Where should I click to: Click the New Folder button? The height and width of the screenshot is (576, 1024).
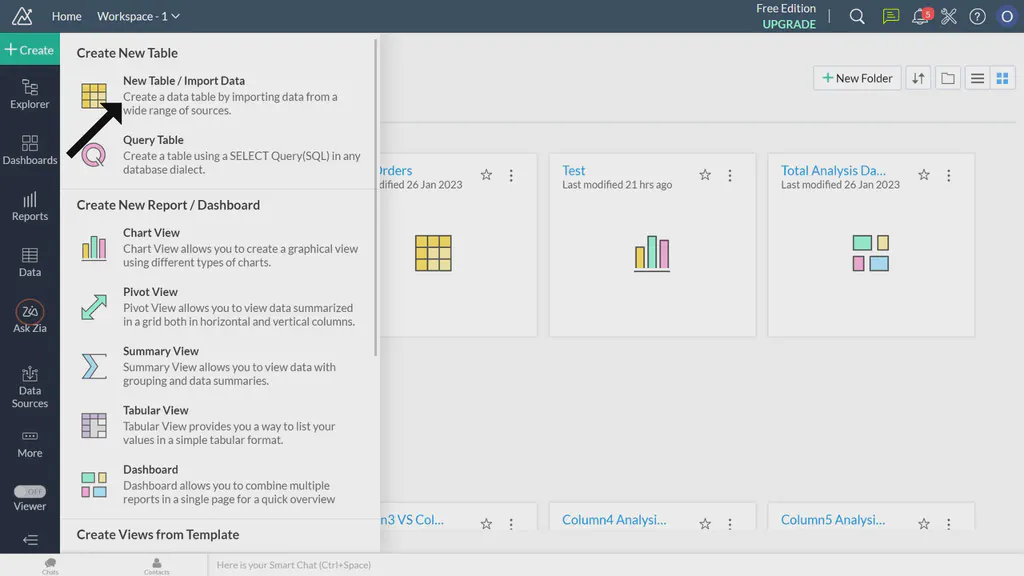(x=856, y=78)
